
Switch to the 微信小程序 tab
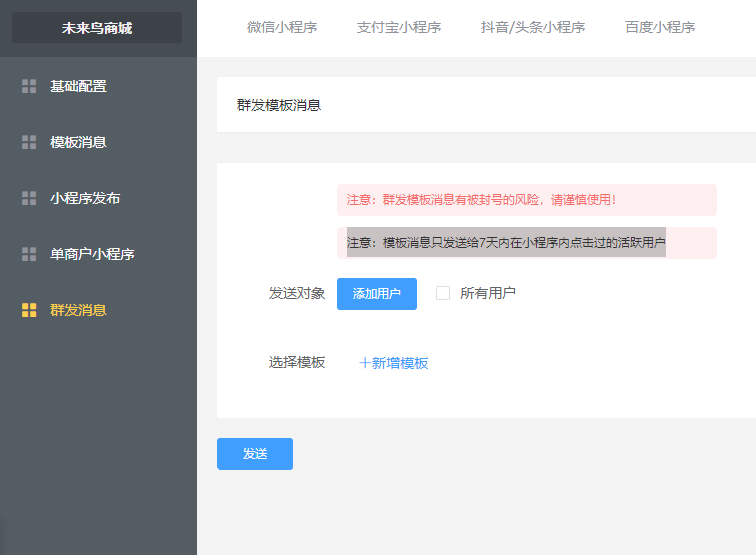point(282,27)
